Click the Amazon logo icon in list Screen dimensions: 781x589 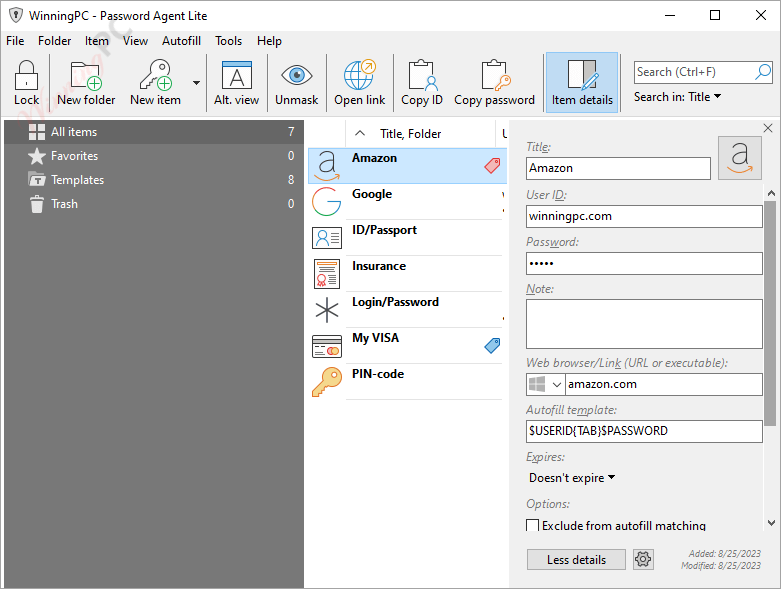(x=327, y=166)
